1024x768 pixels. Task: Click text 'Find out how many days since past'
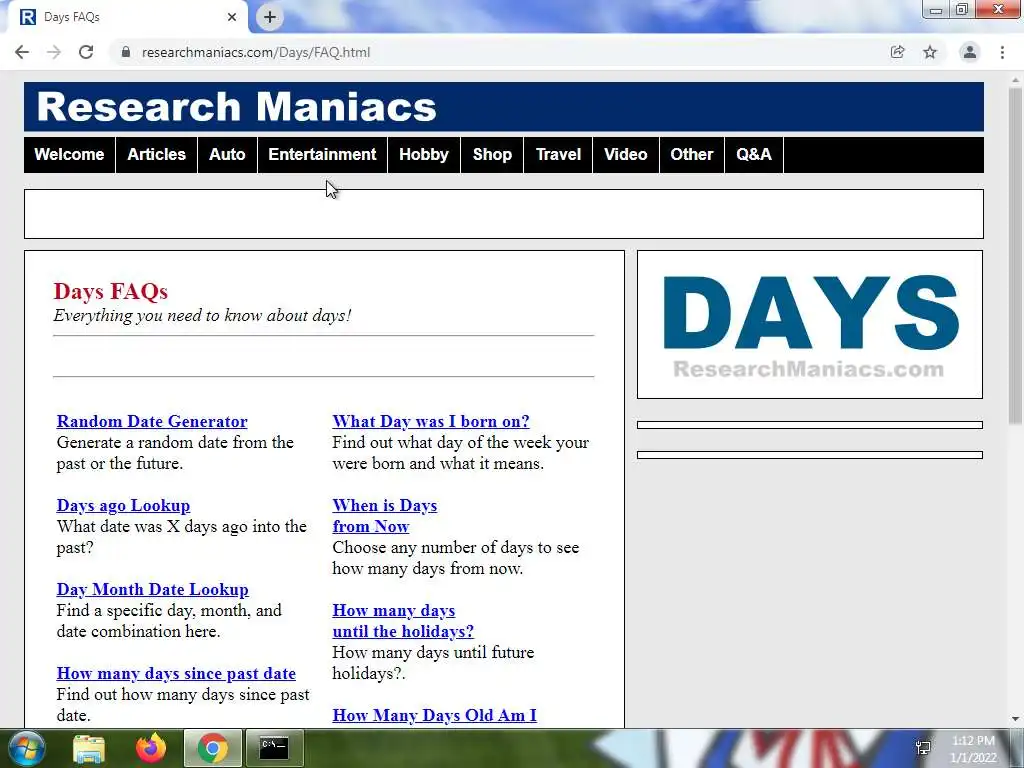point(183,694)
